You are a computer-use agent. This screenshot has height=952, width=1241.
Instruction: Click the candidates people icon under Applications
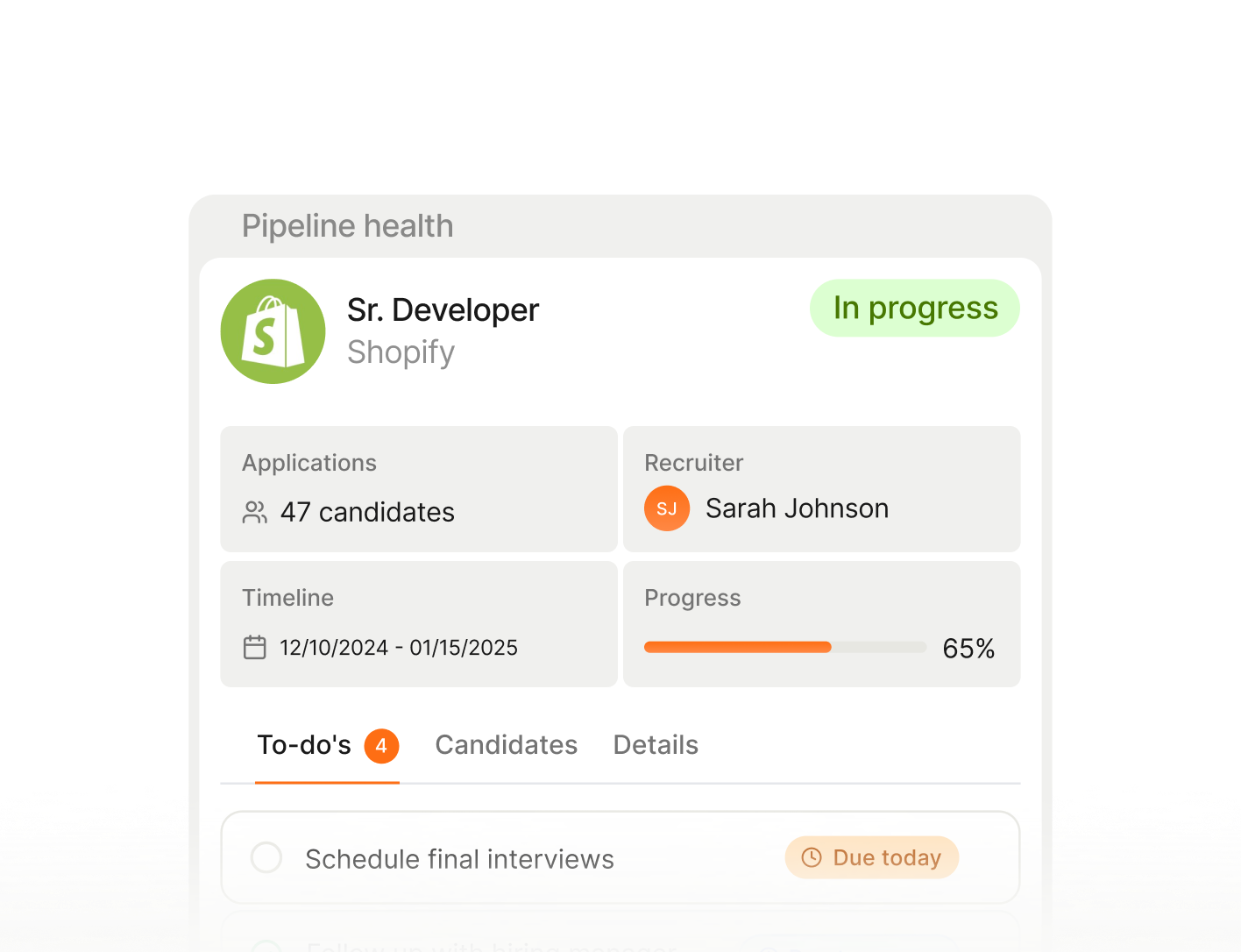(x=254, y=512)
